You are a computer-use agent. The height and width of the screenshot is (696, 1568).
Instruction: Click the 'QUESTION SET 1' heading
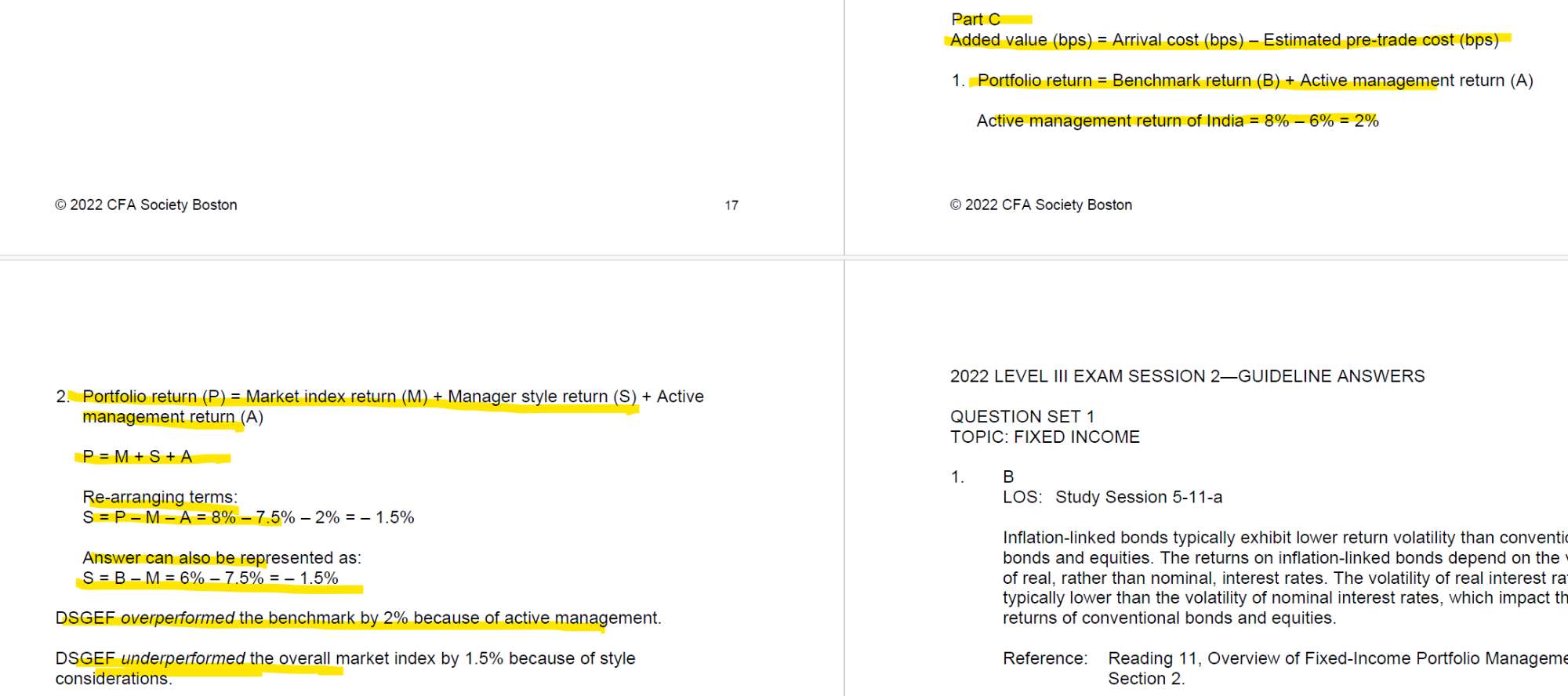[x=1022, y=417]
